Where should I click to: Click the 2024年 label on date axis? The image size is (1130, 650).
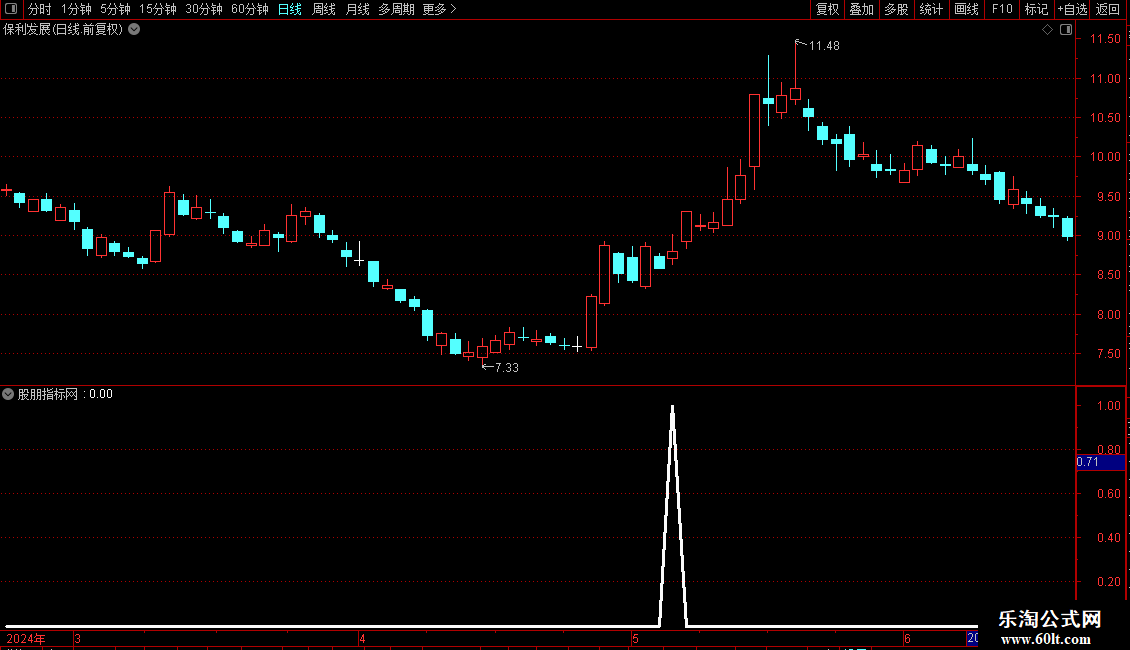coord(26,638)
